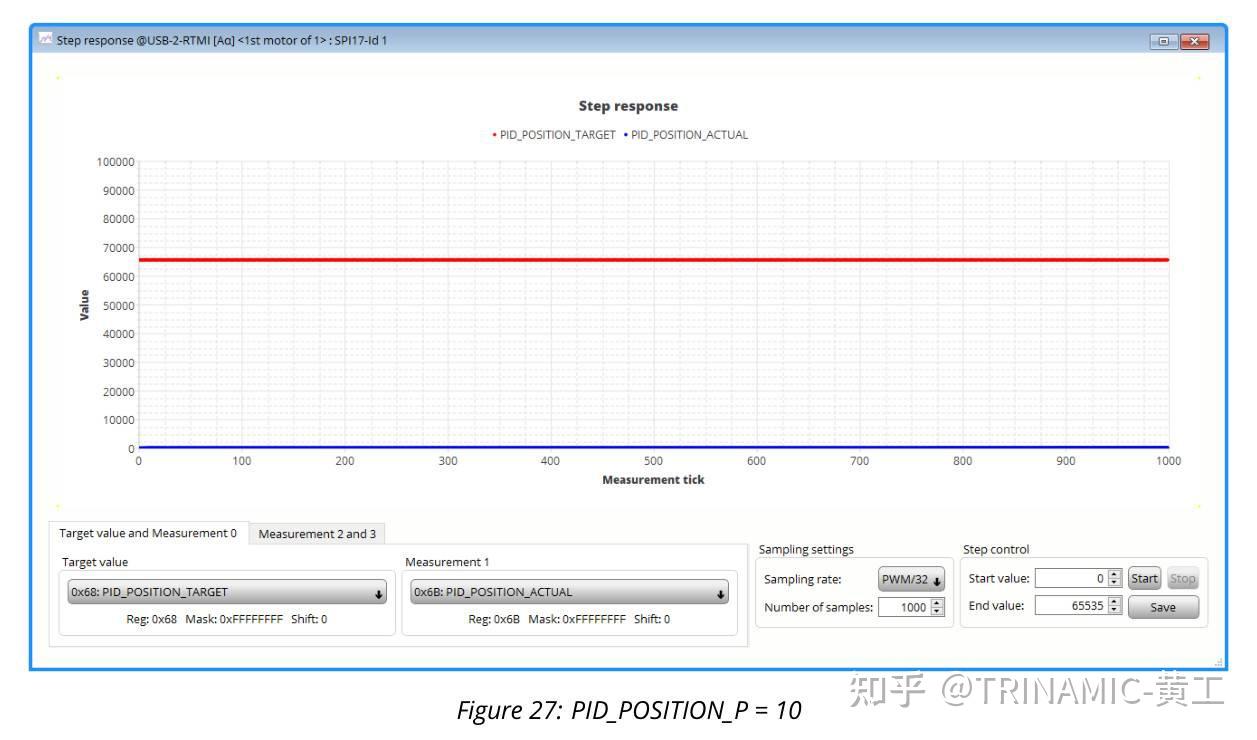Switch to the Measurement 2 and 3 tab
1257x740 pixels.
317,535
